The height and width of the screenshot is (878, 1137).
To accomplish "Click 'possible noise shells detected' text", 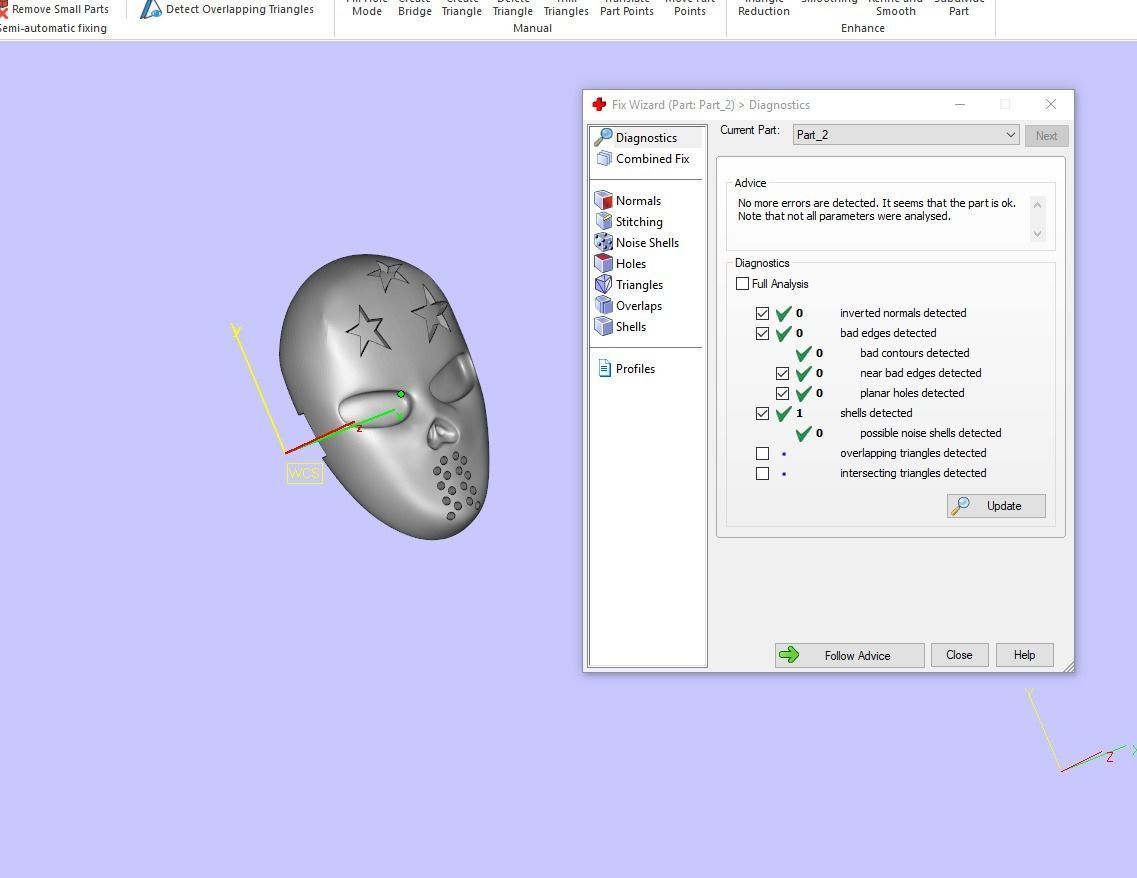I will (930, 433).
